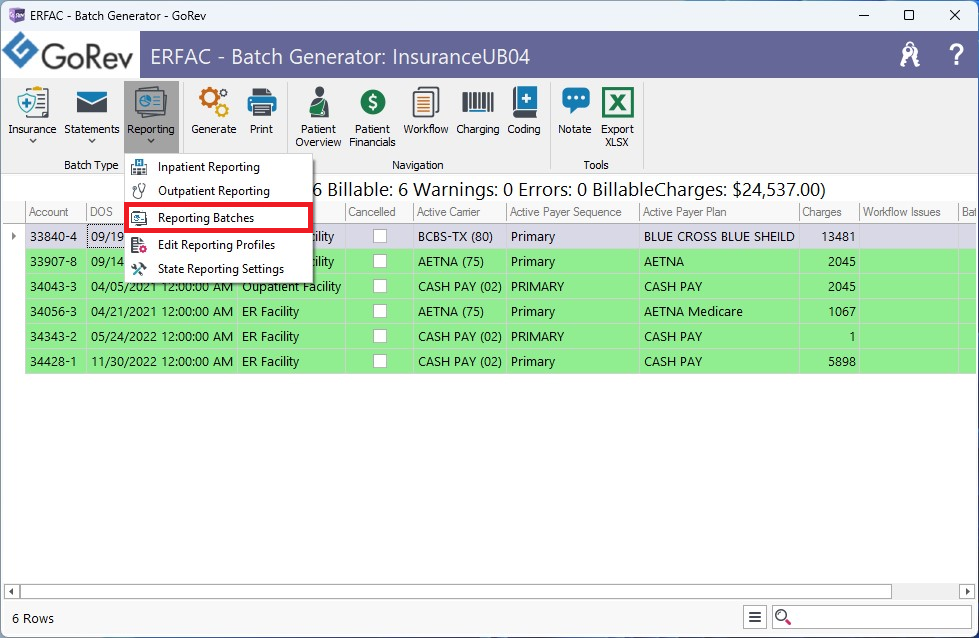The image size is (979, 638).
Task: Choose Reporting Batches from menu
Action: pos(219,218)
